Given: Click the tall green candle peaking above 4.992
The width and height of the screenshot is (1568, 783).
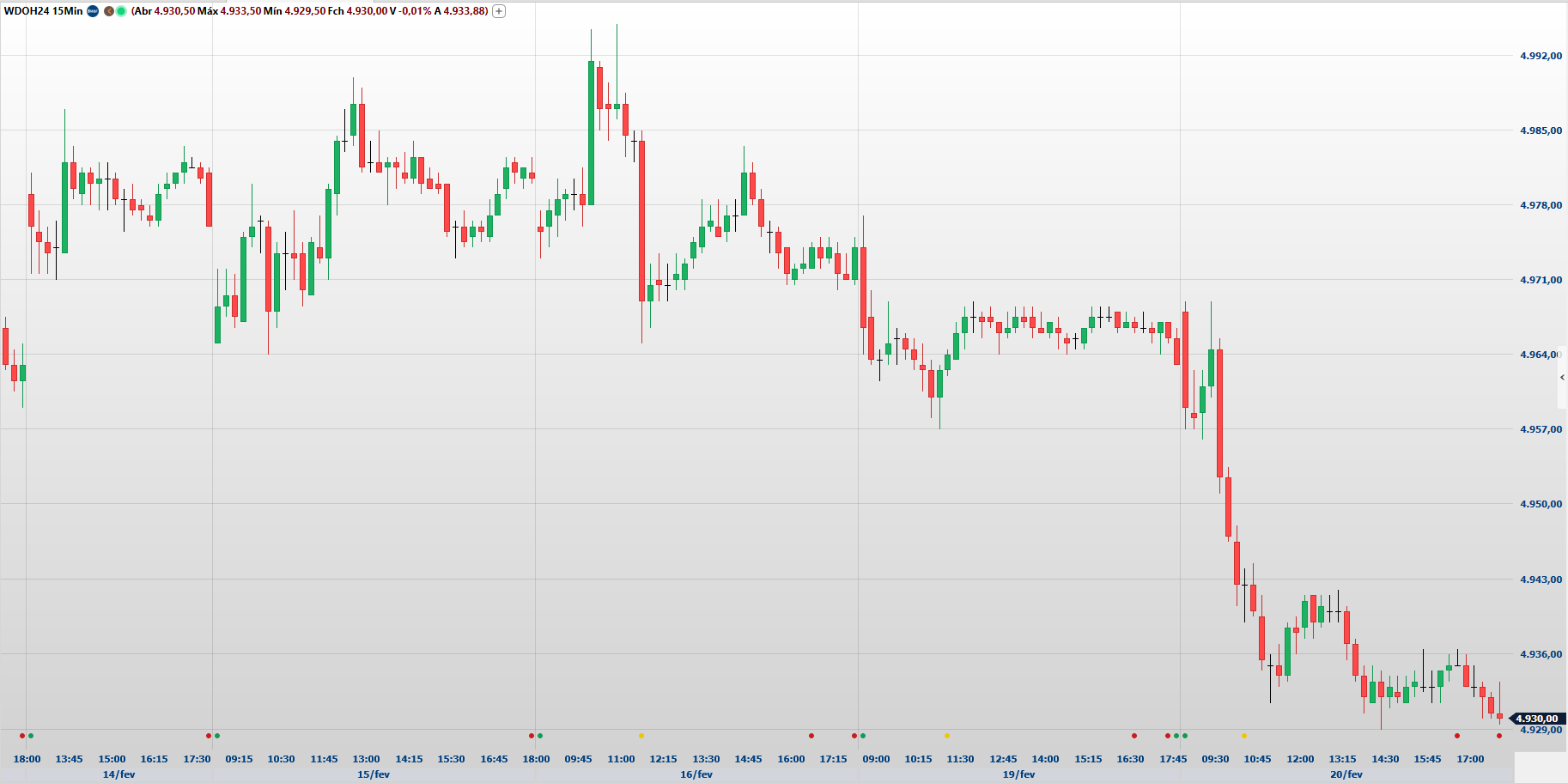Looking at the screenshot, I should pyautogui.click(x=591, y=133).
